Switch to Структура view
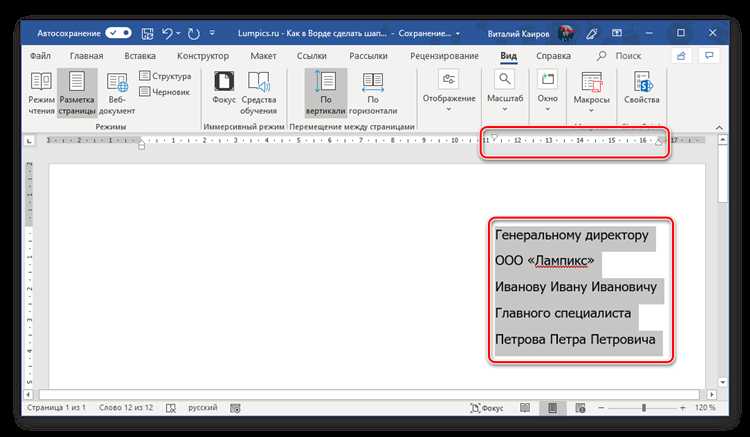Image resolution: width=750 pixels, height=437 pixels. click(x=165, y=76)
